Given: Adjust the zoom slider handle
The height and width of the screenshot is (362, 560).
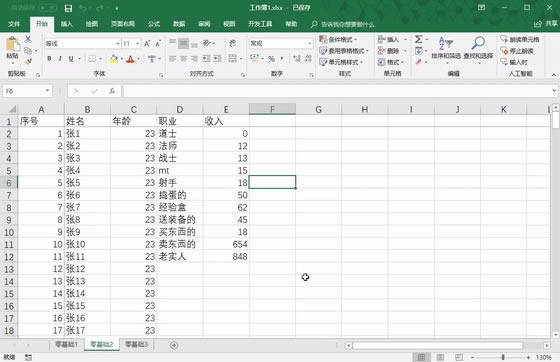Looking at the screenshot, I should coord(503,357).
